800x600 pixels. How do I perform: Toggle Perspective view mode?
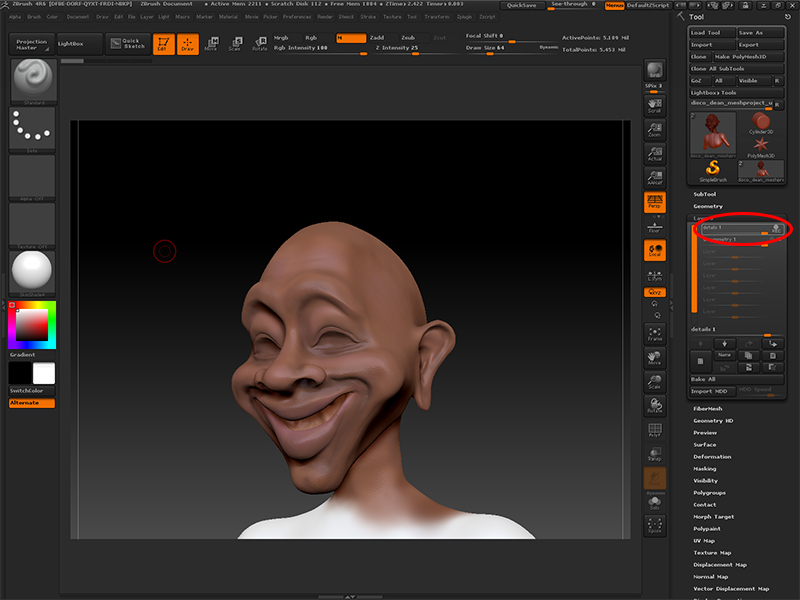click(x=655, y=202)
